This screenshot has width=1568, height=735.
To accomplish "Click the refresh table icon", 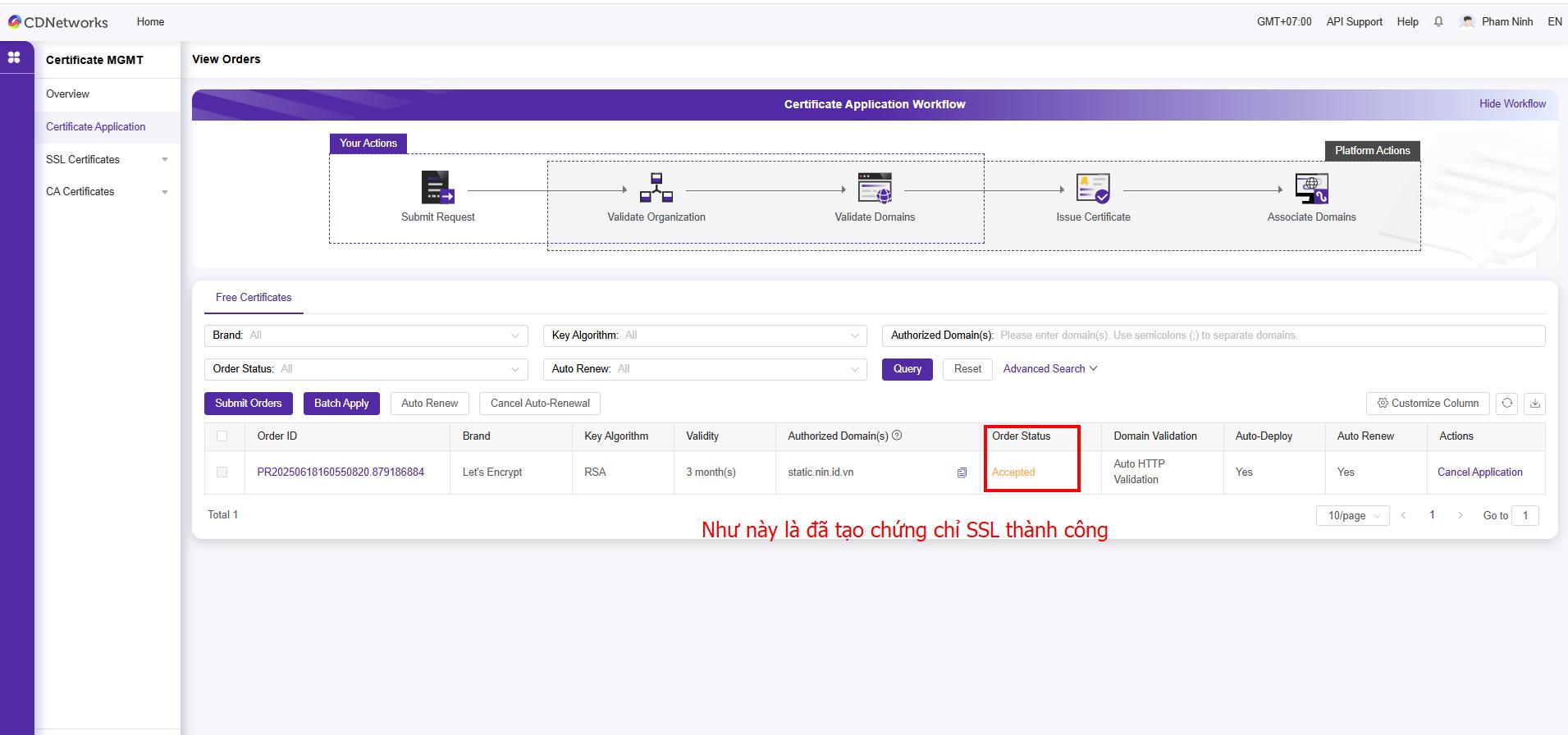I will tap(1506, 403).
